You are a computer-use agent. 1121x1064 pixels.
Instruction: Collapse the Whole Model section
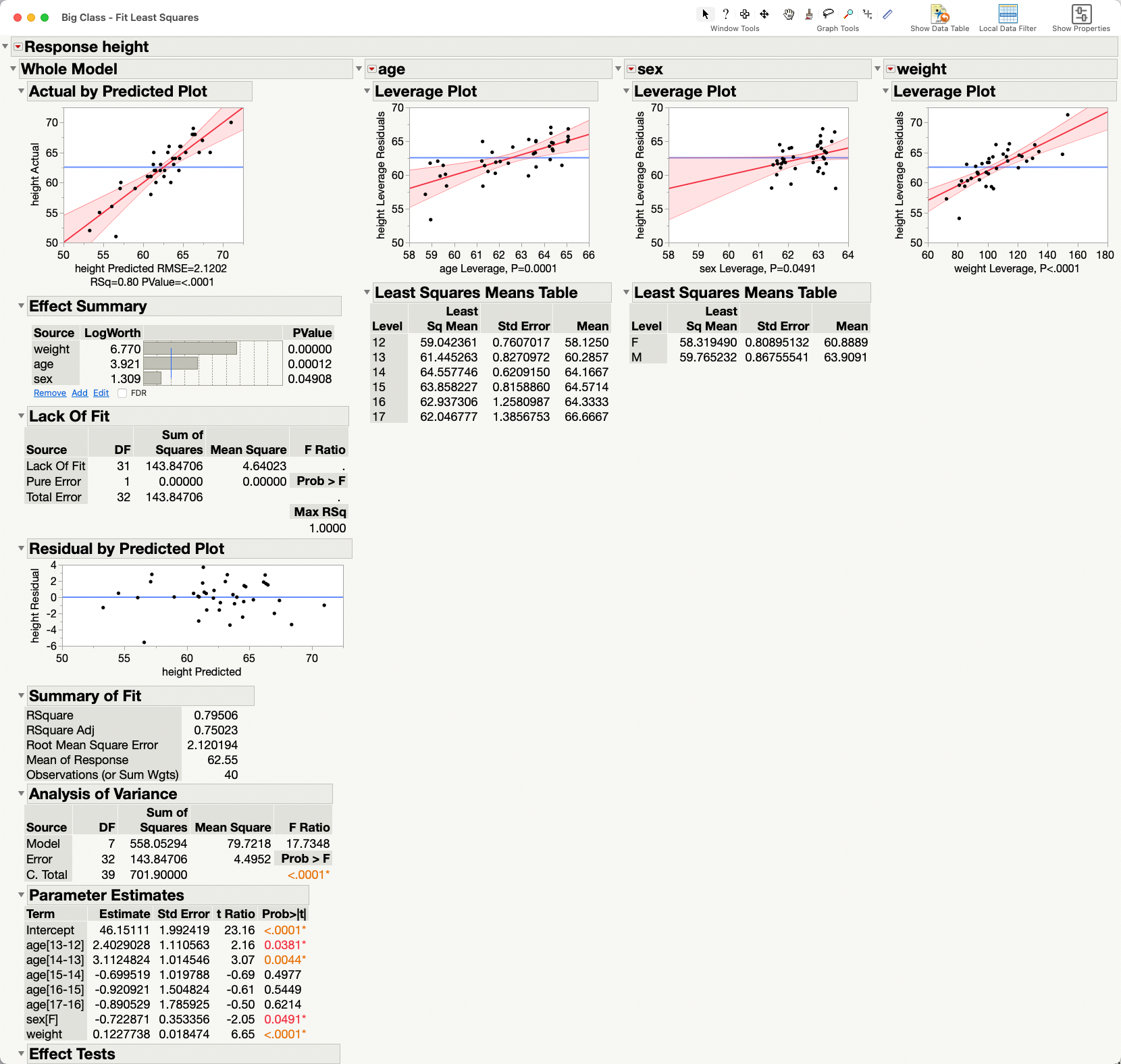pos(12,68)
